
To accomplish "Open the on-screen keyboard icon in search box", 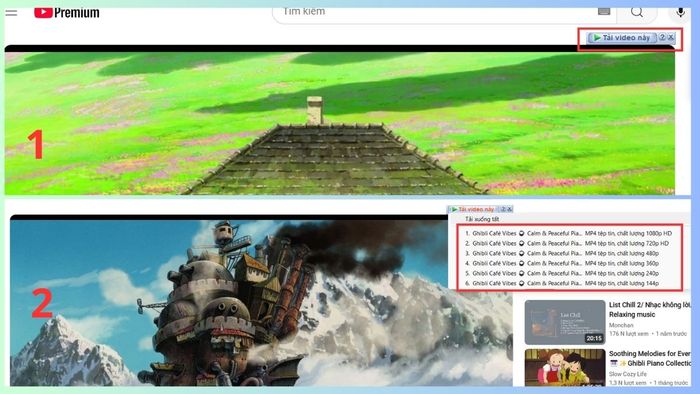I will pyautogui.click(x=604, y=11).
